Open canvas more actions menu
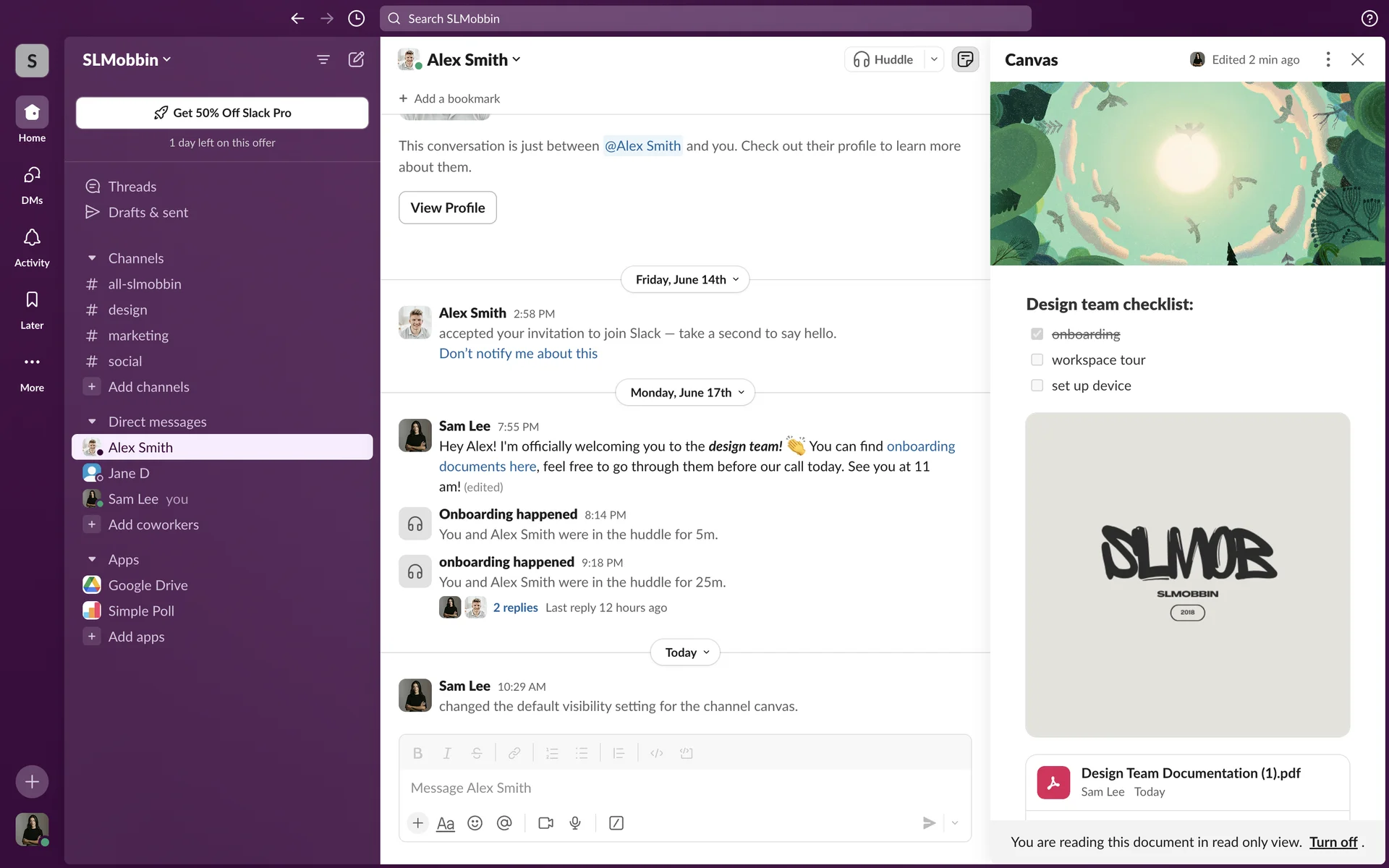1389x868 pixels. (1328, 59)
